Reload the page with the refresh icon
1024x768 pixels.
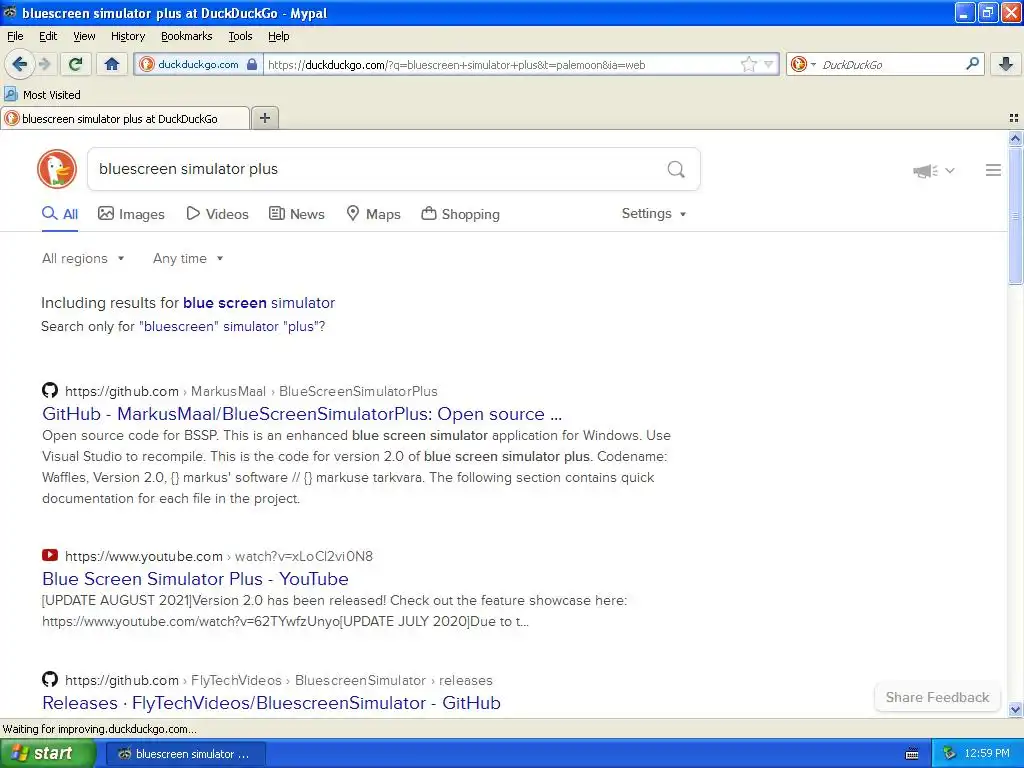76,64
